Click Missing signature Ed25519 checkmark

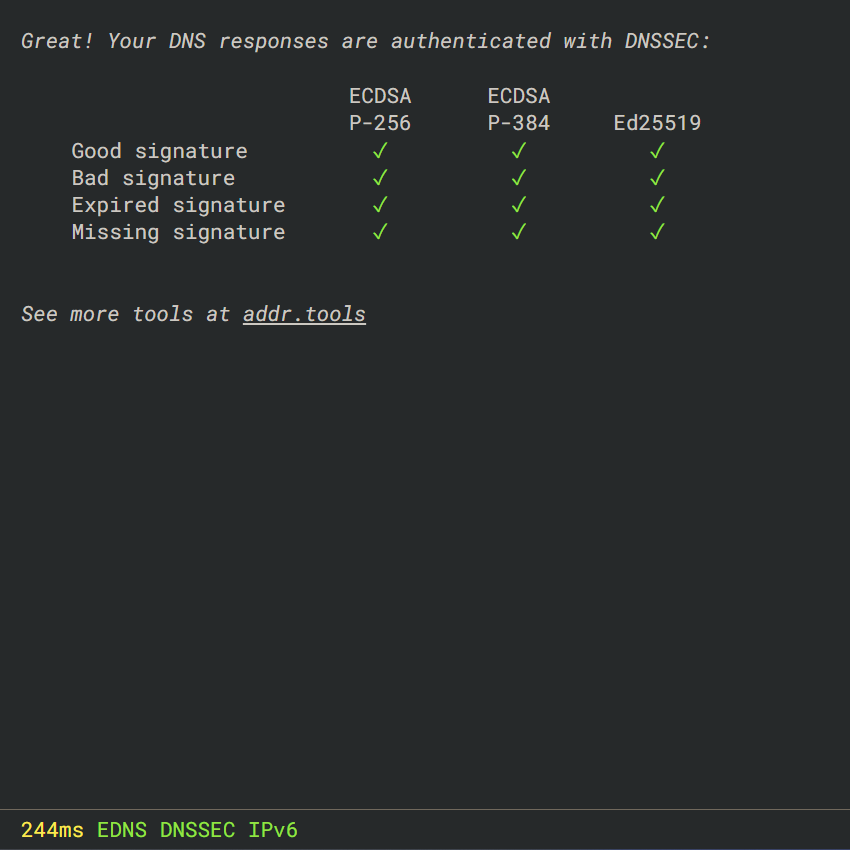coord(657,232)
